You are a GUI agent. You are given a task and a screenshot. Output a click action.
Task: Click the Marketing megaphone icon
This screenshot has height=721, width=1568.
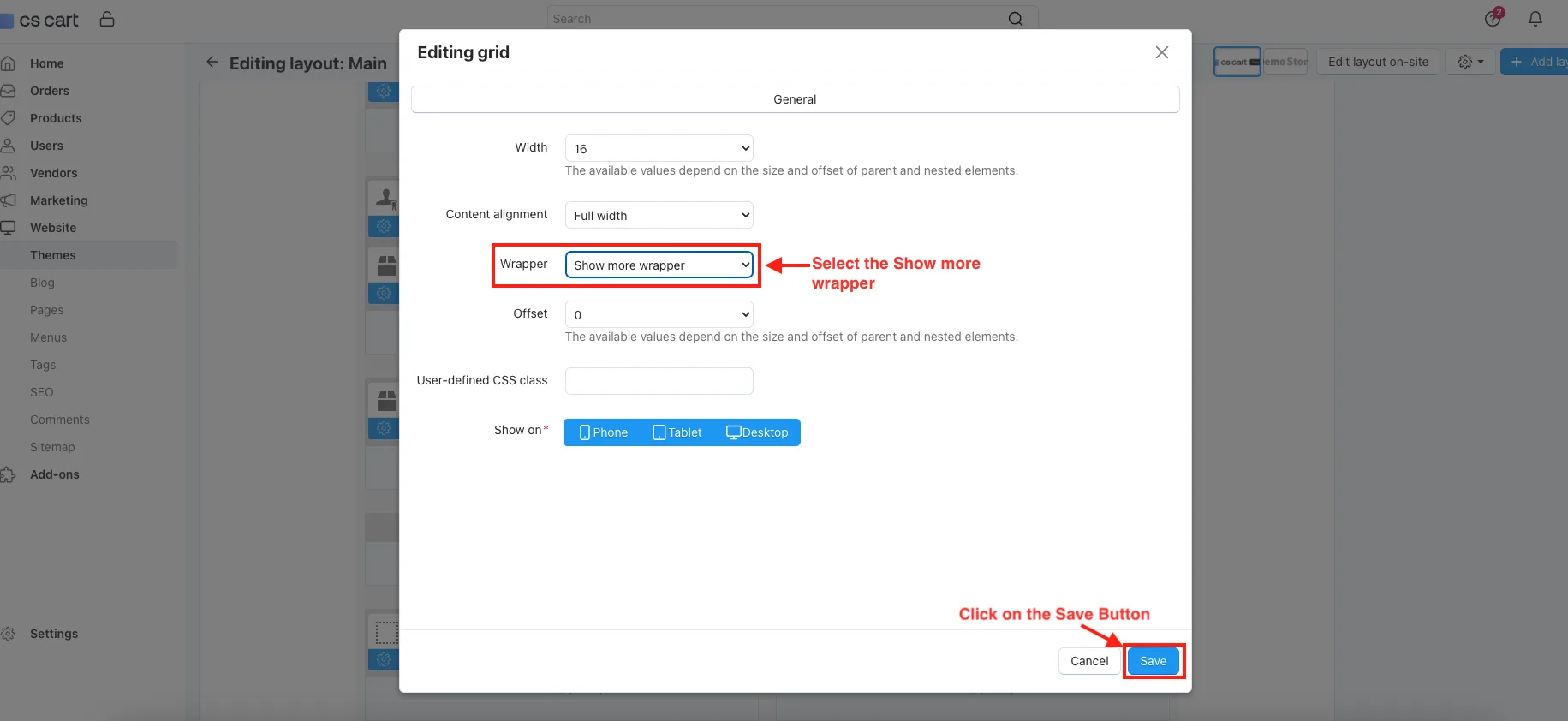8,200
